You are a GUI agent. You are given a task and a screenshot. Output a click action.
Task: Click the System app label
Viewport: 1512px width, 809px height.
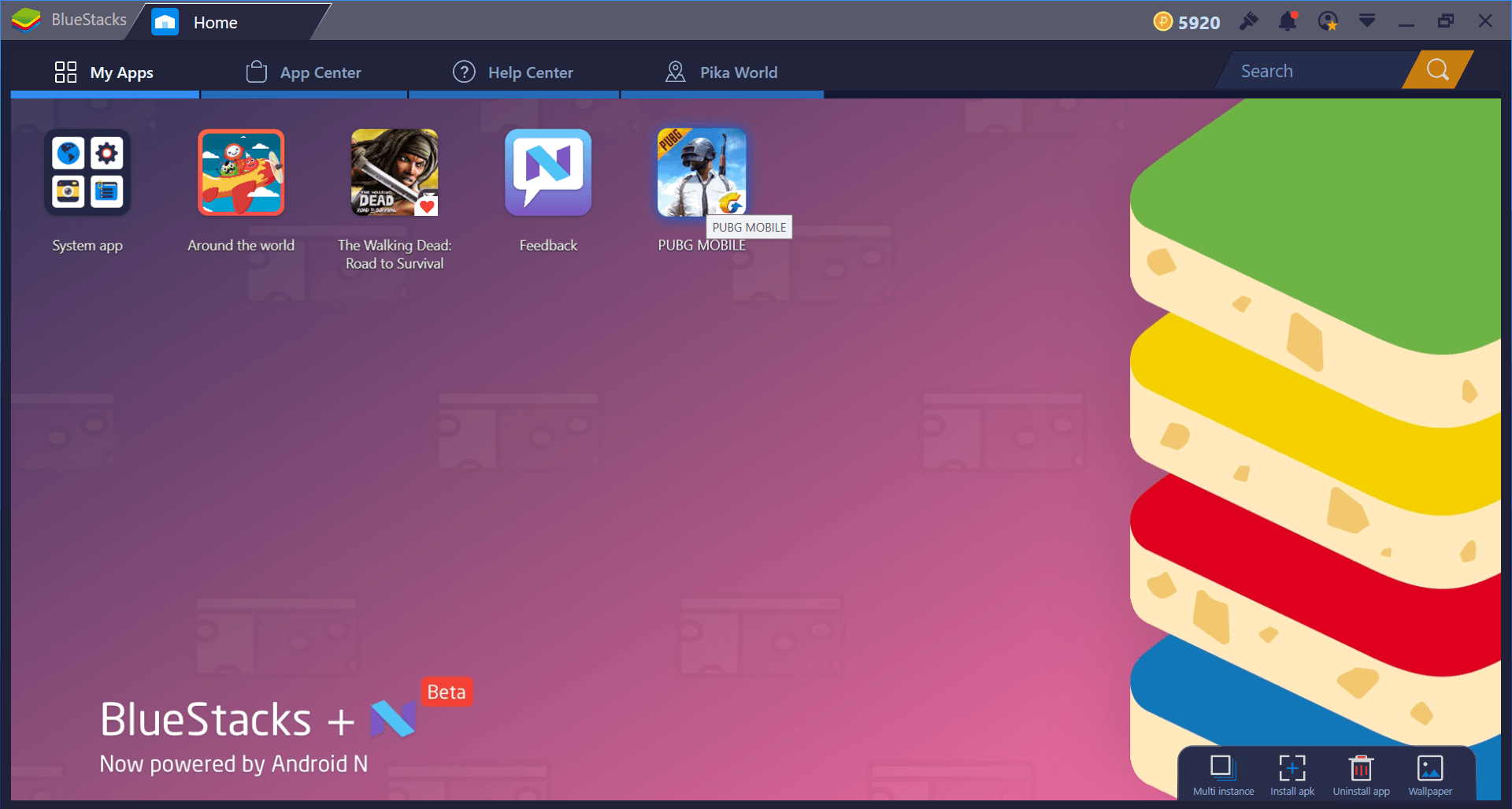[87, 246]
